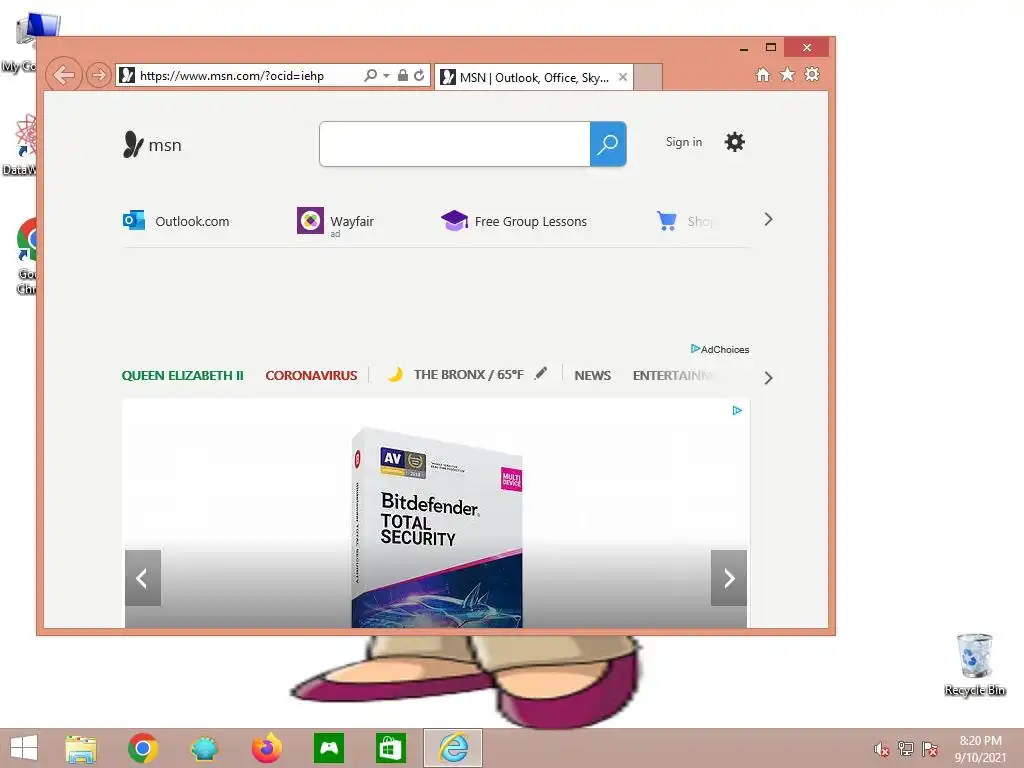Open the Outlook.com shortcut
The height and width of the screenshot is (768, 1024).
176,221
